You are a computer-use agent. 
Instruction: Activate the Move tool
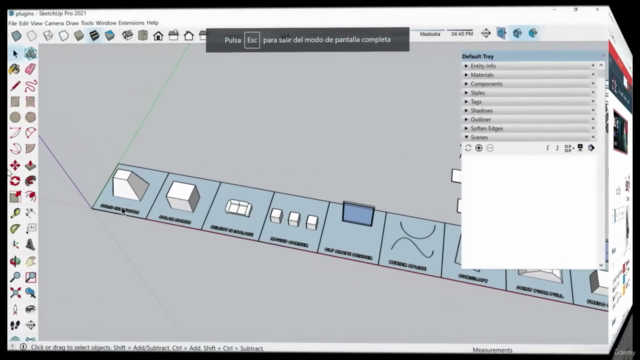(15, 165)
